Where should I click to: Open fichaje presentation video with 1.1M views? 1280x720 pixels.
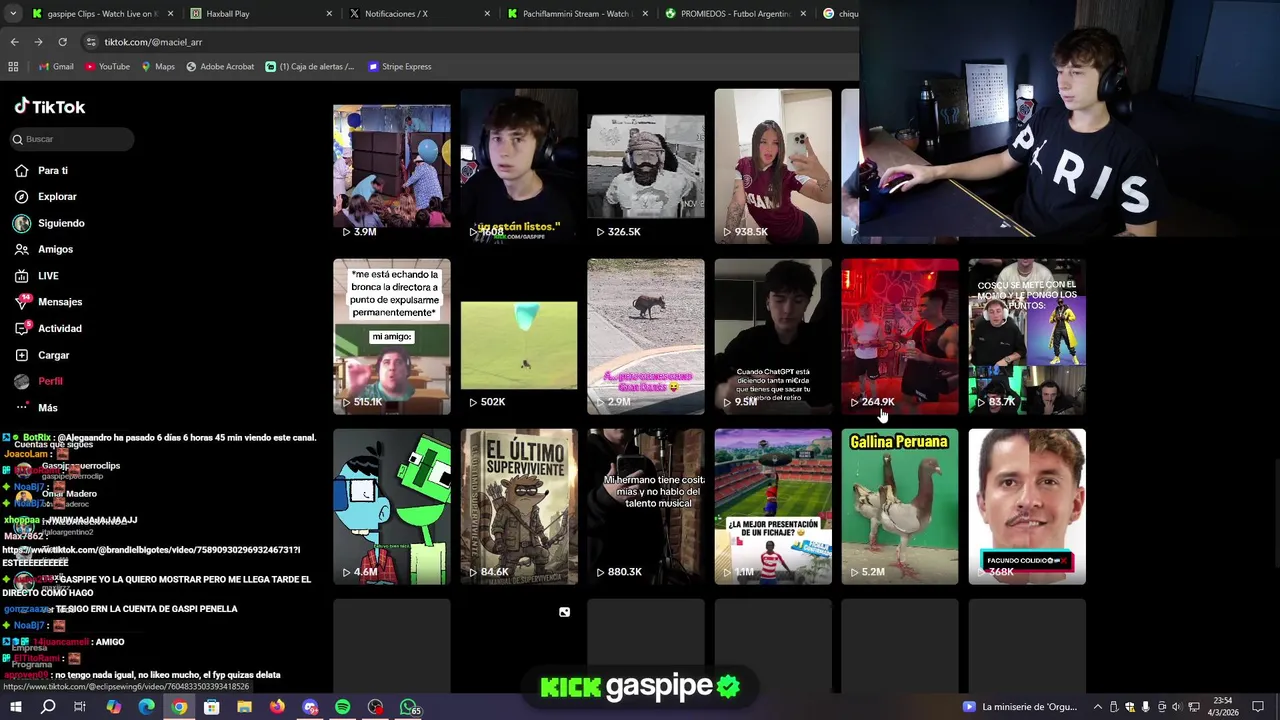coord(773,506)
